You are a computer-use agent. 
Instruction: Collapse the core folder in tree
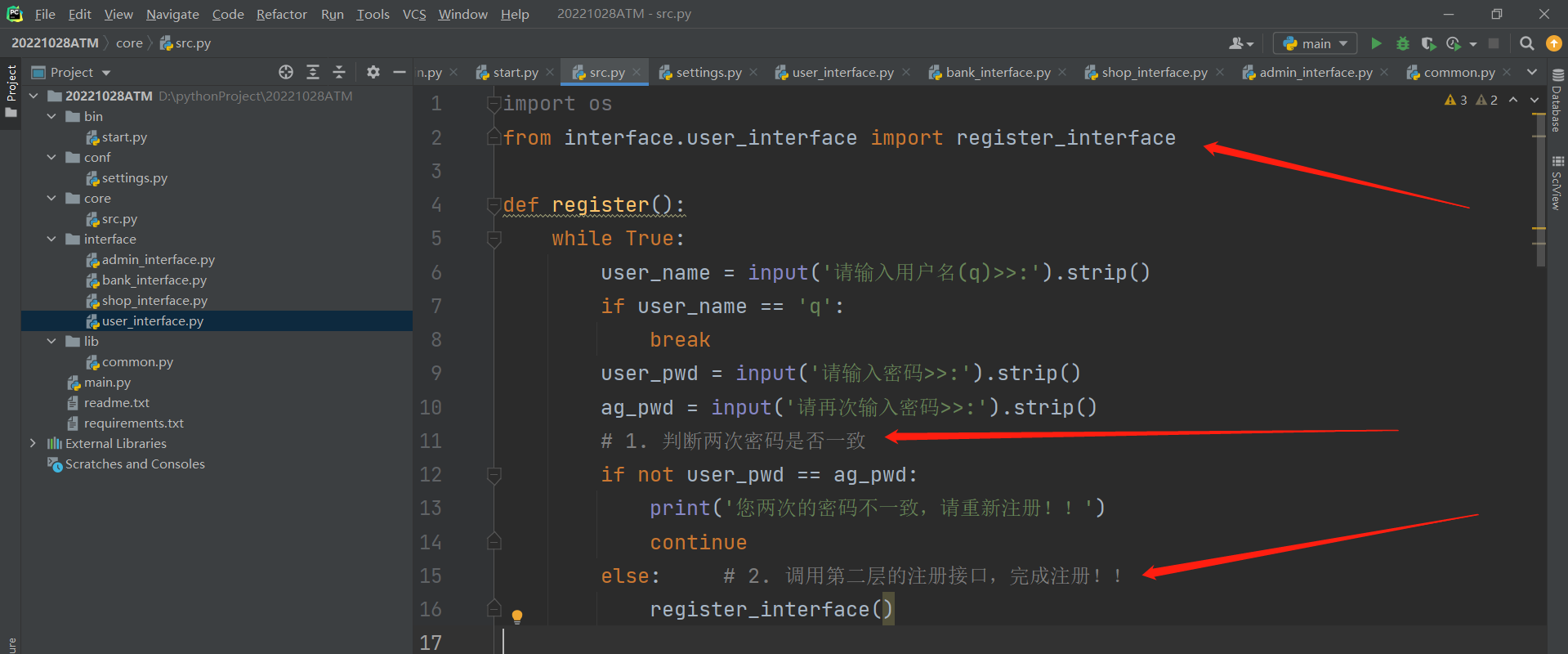coord(51,198)
